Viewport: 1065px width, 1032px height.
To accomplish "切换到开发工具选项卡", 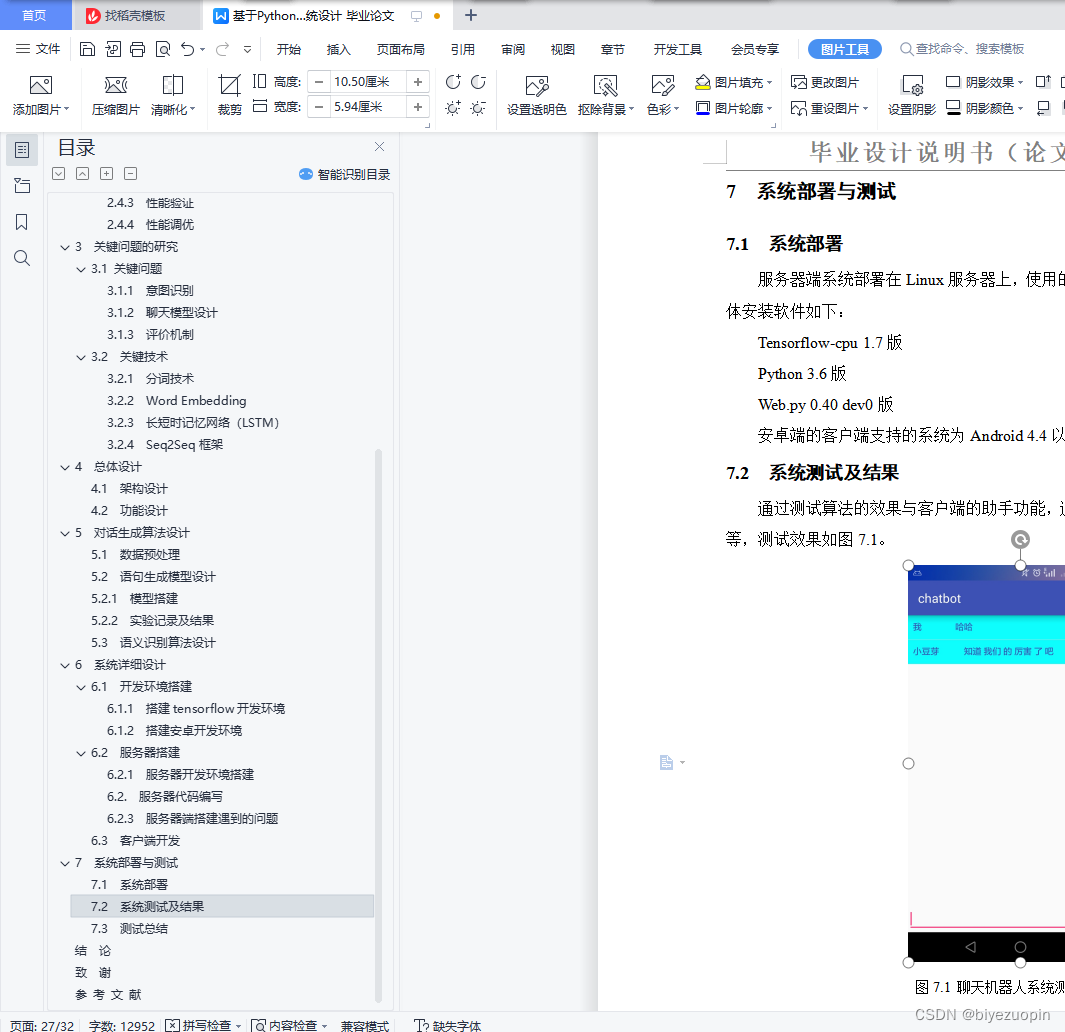I will pyautogui.click(x=678, y=48).
